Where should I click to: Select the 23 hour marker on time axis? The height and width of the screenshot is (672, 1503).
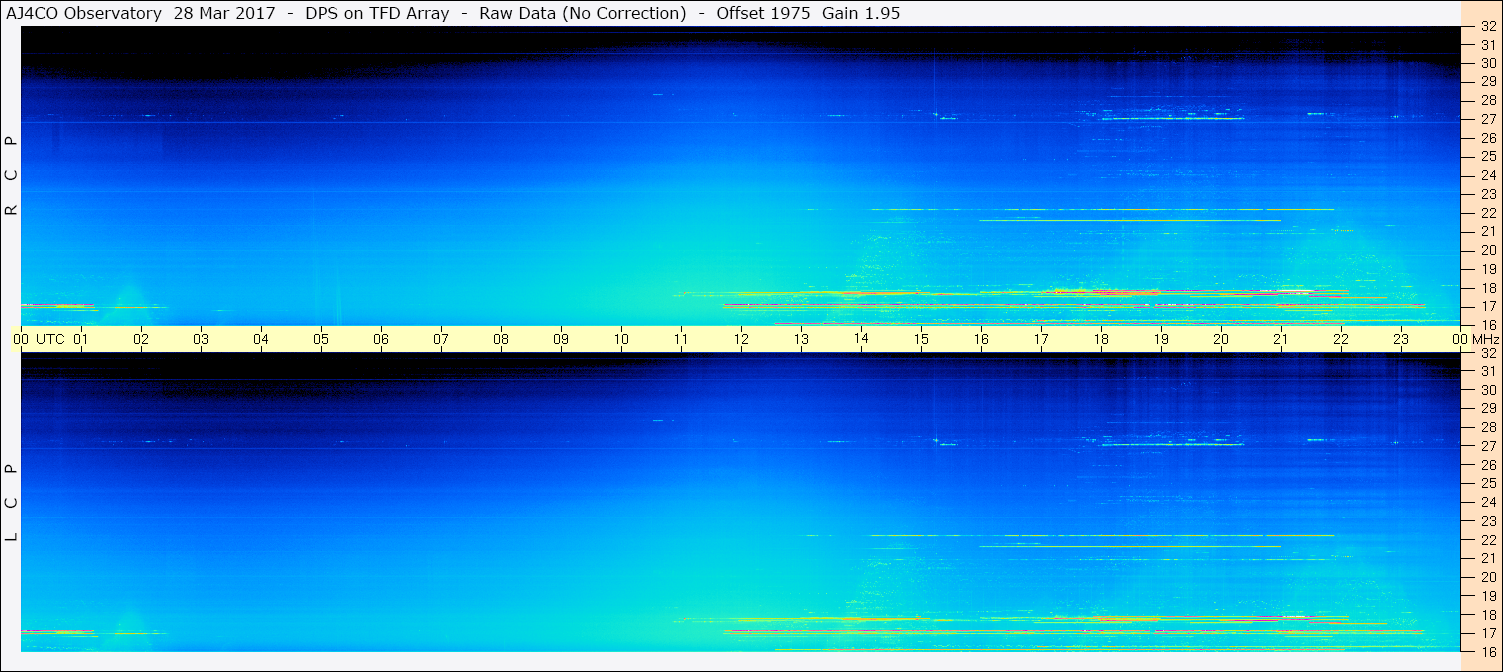coord(1401,339)
